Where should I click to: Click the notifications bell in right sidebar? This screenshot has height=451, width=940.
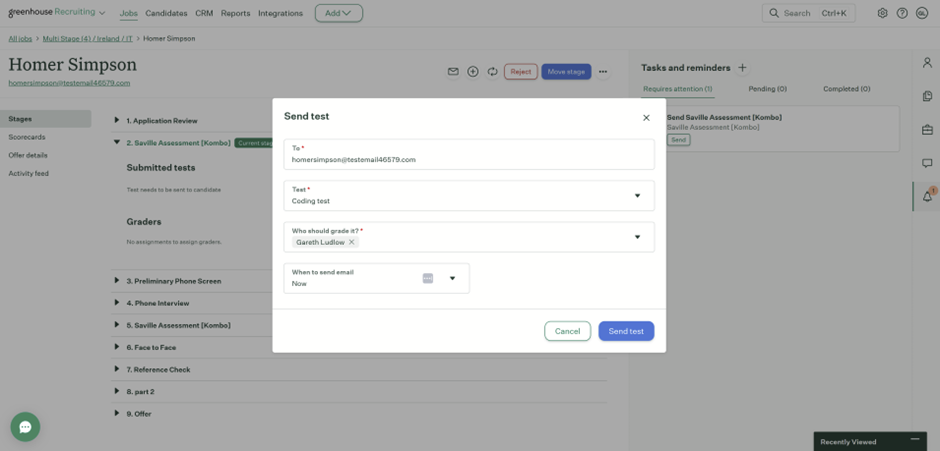pyautogui.click(x=927, y=196)
